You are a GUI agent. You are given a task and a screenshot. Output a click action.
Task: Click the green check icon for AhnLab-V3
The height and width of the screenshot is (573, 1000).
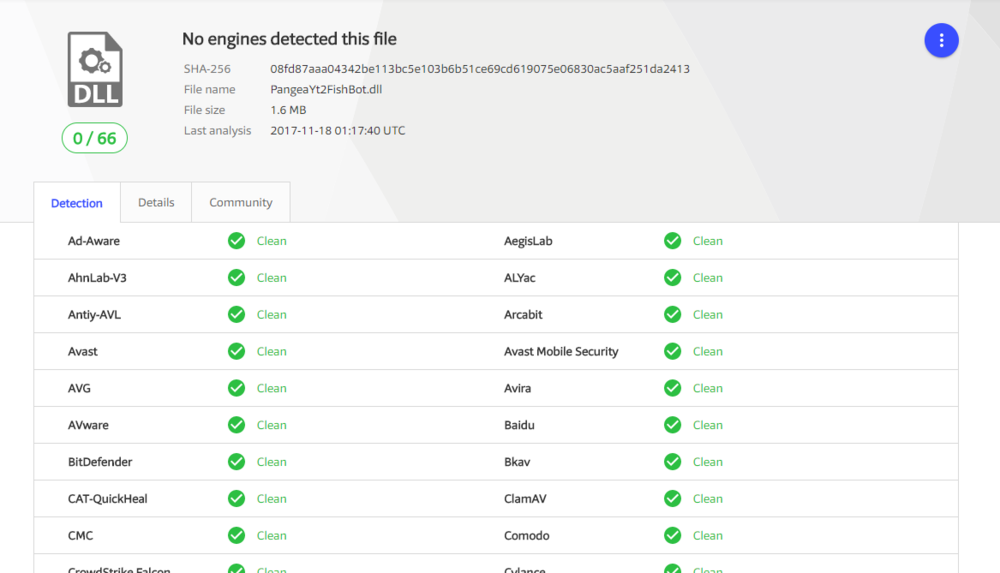pos(237,278)
